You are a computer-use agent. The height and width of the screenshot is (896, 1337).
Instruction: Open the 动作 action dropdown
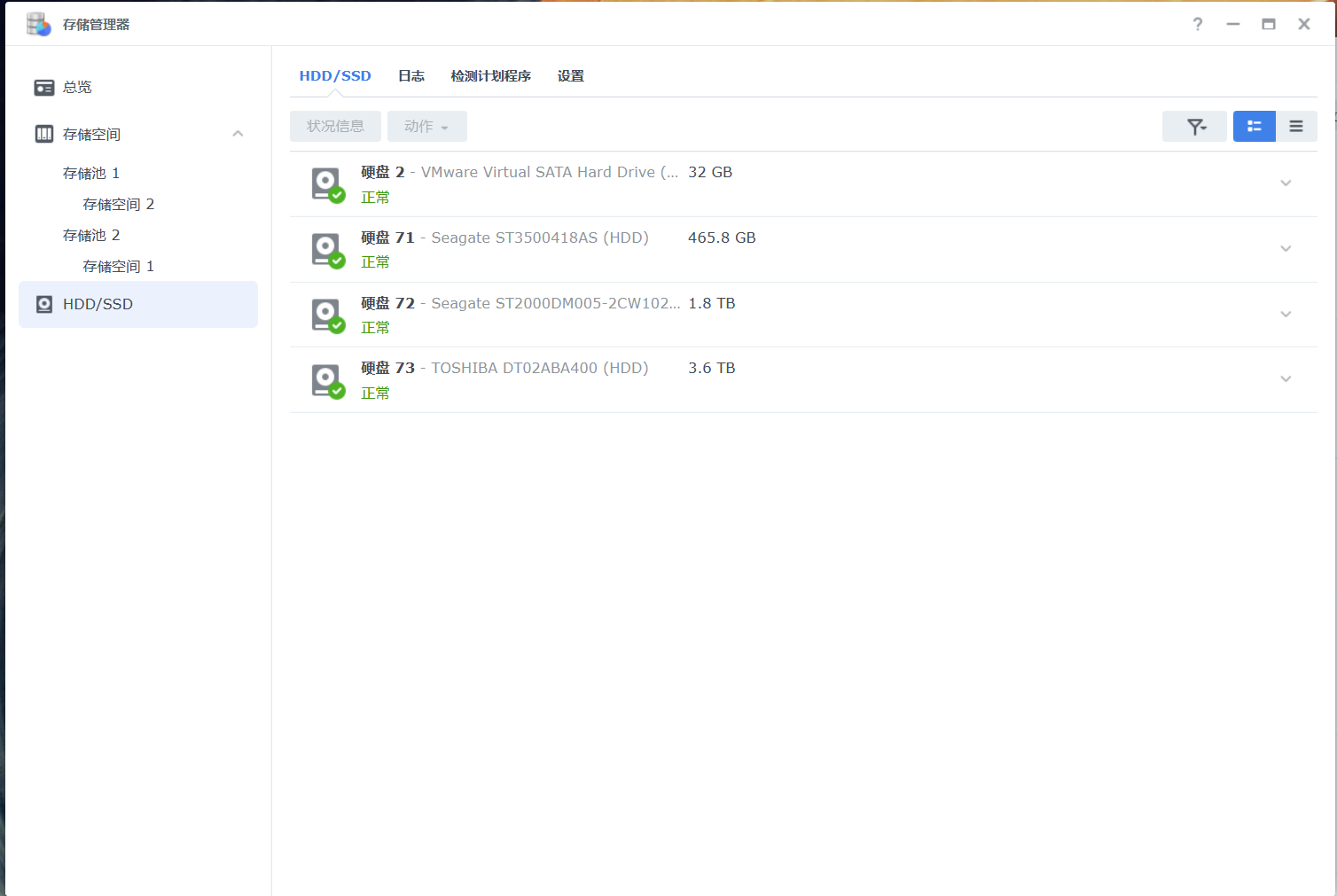click(x=426, y=127)
